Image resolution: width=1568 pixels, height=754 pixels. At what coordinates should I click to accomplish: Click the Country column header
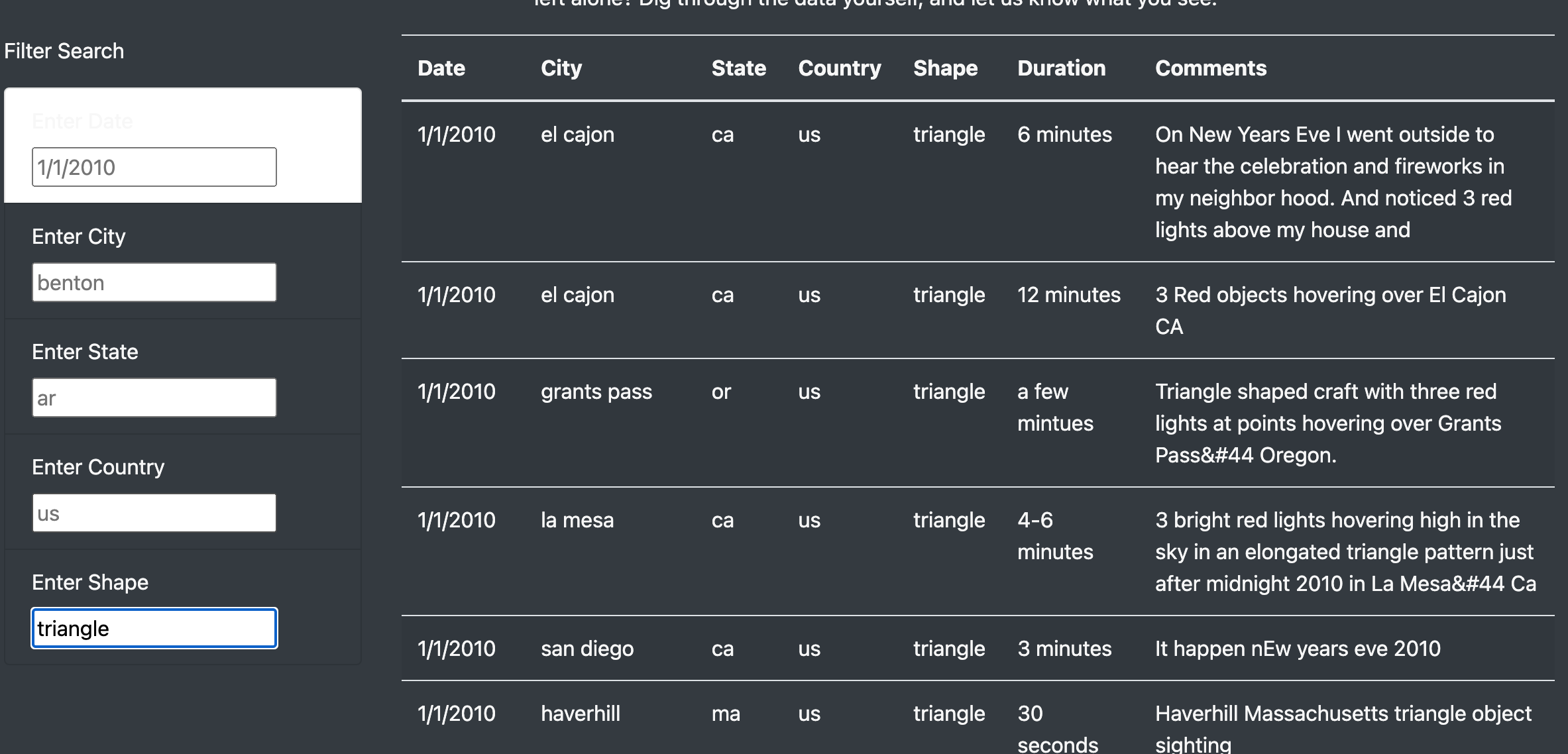[x=840, y=68]
